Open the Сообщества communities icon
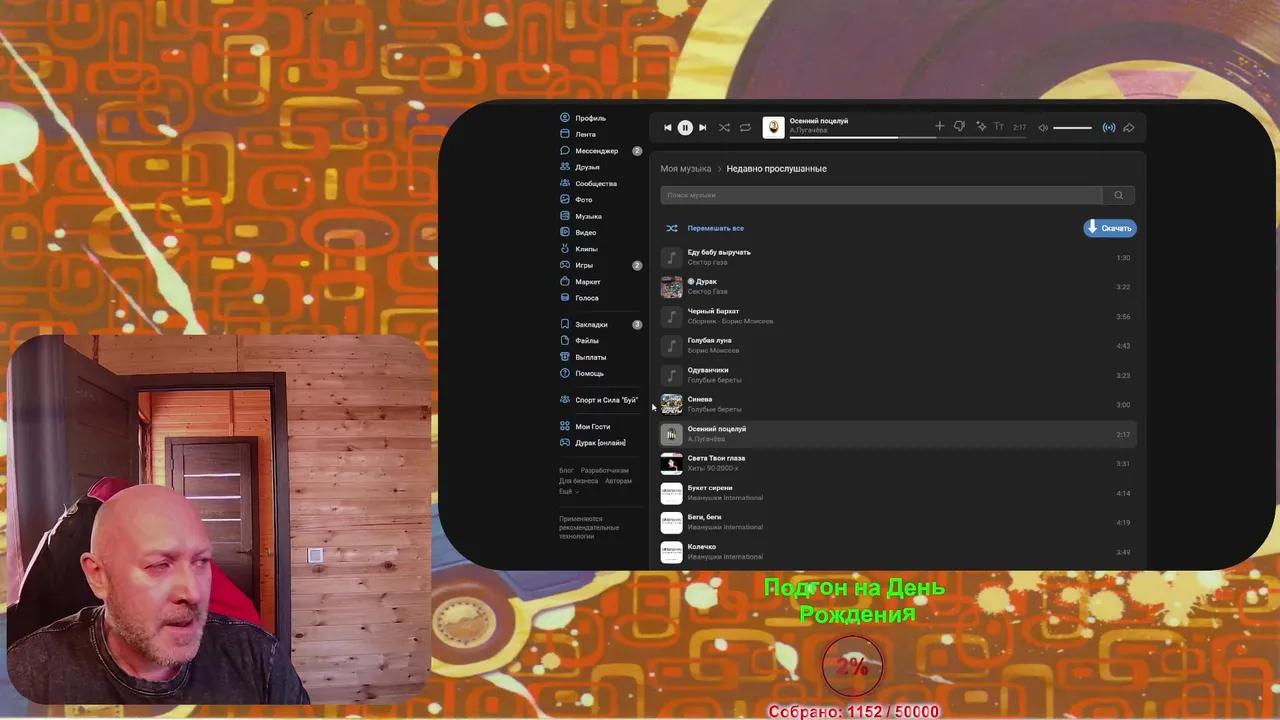Screen dimensions: 1280x720 tap(565, 183)
